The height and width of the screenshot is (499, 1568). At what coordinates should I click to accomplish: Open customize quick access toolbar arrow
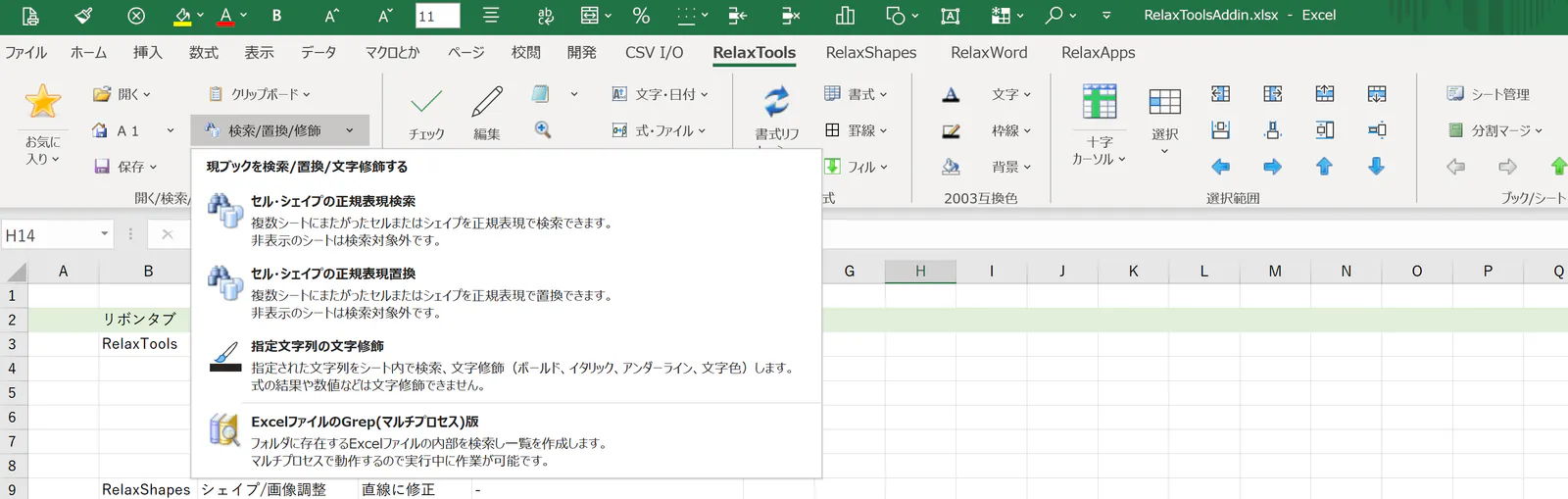click(1106, 16)
